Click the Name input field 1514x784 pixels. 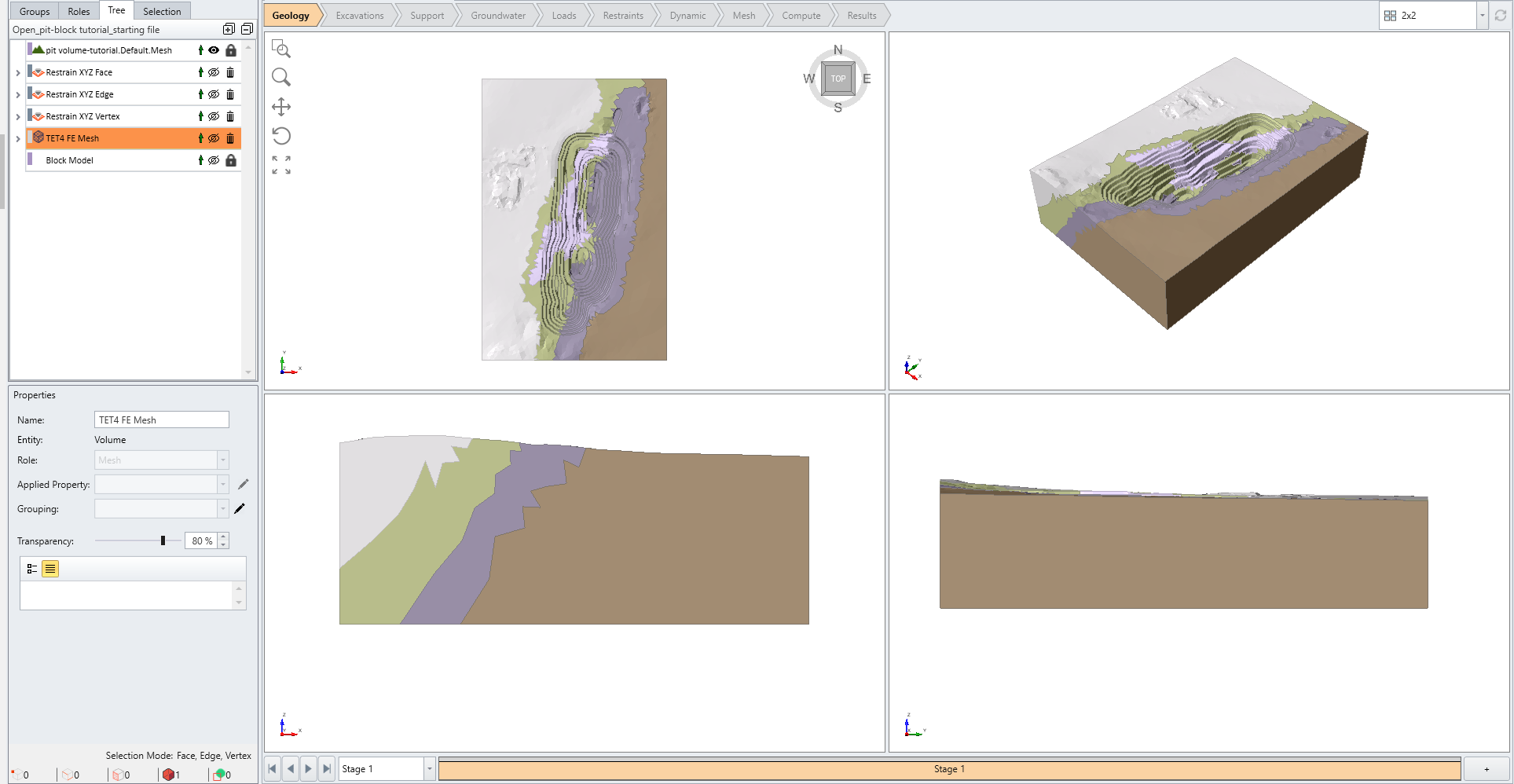point(161,419)
